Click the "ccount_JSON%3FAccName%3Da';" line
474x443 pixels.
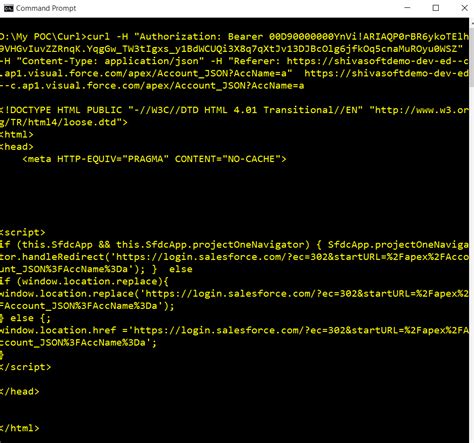coord(78,343)
